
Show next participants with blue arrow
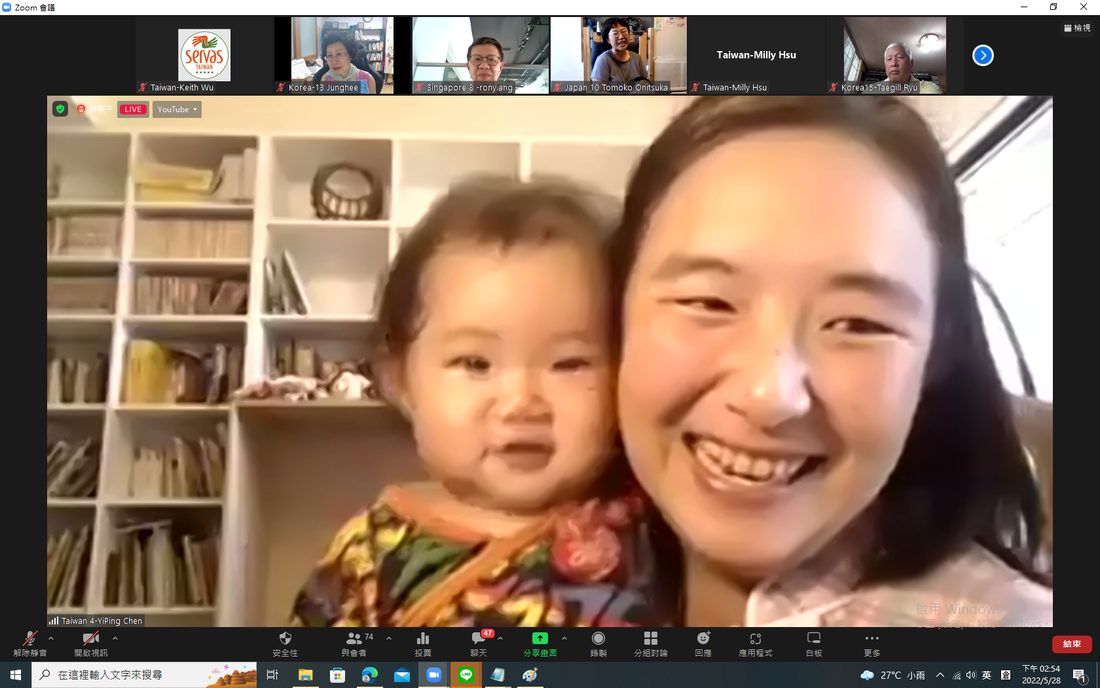[x=983, y=55]
